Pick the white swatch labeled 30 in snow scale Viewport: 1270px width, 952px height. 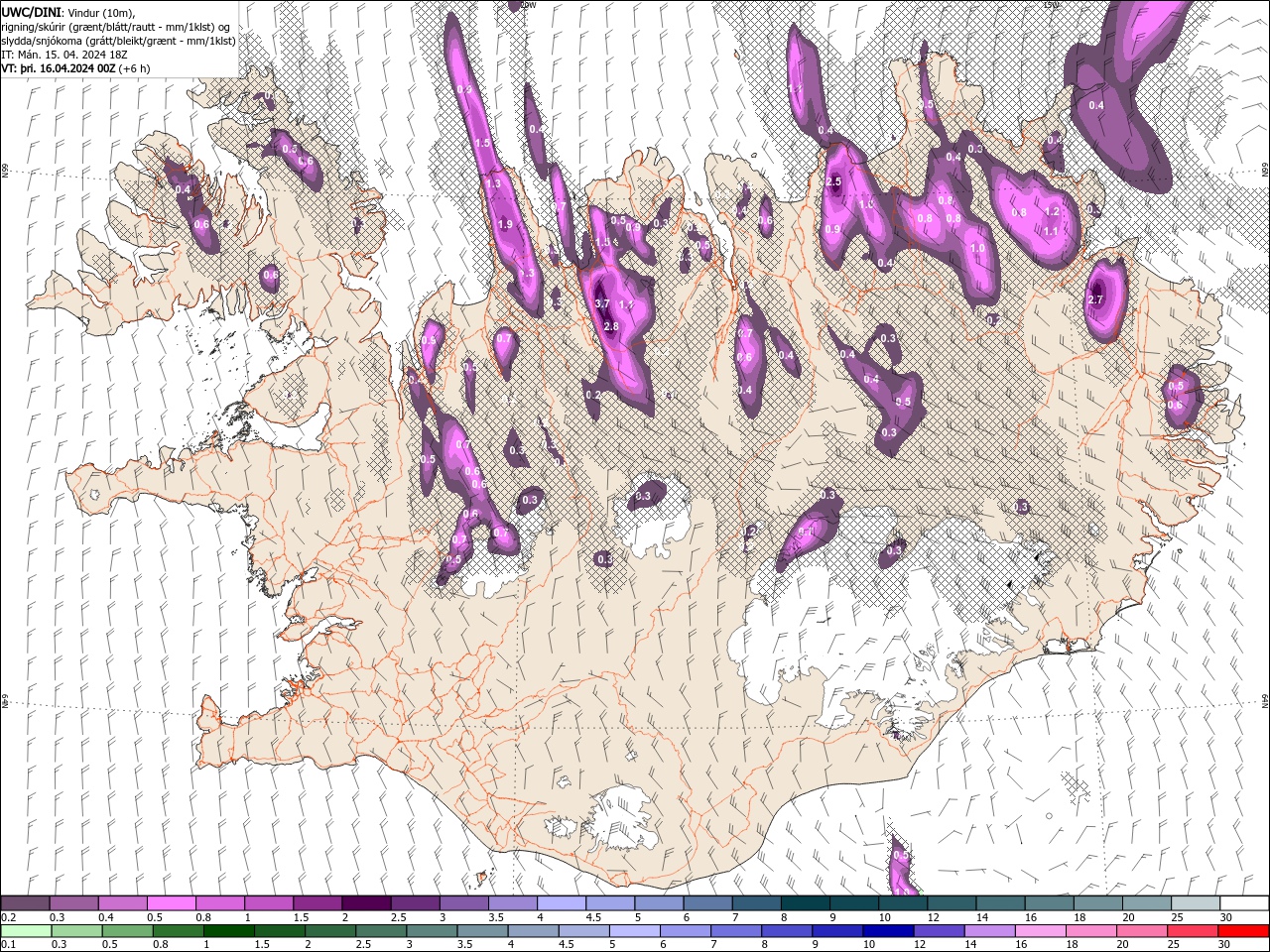(x=1244, y=903)
